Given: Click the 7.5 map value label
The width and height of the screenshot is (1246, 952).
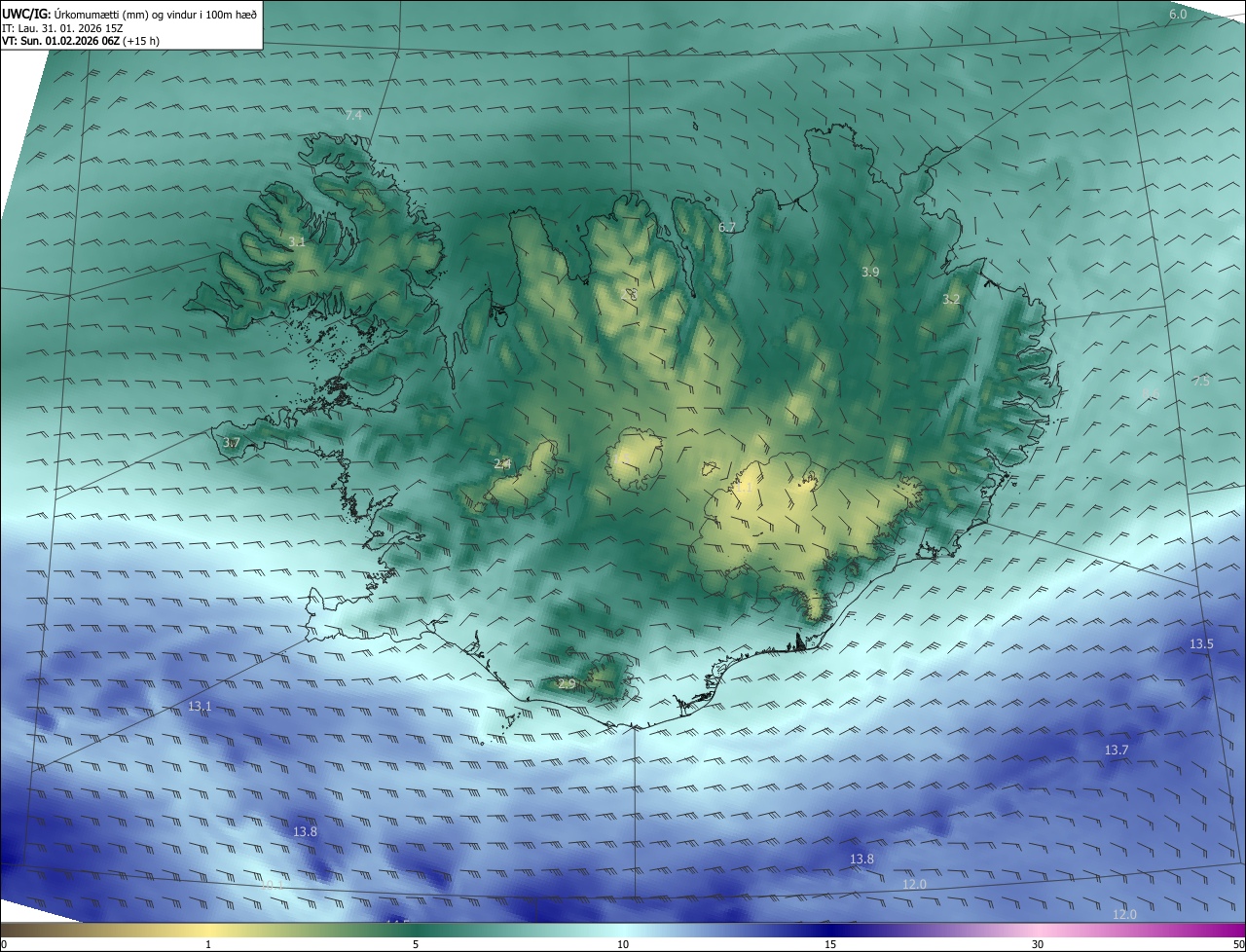Looking at the screenshot, I should click(x=1201, y=382).
